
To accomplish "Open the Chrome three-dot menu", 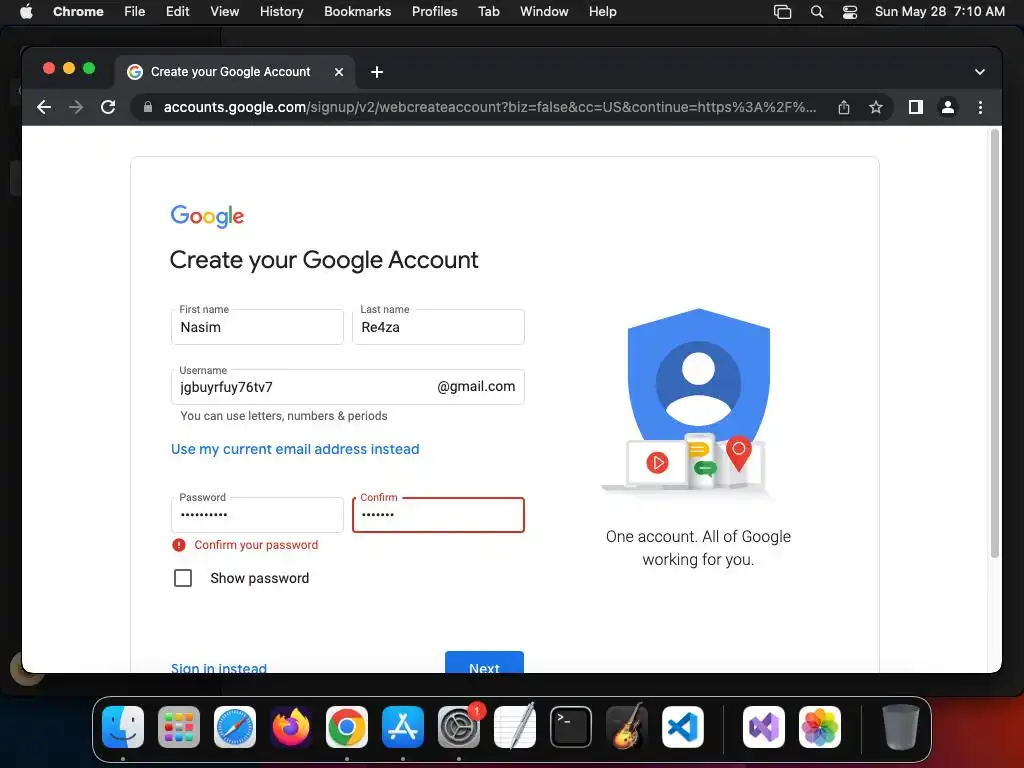I will click(980, 107).
